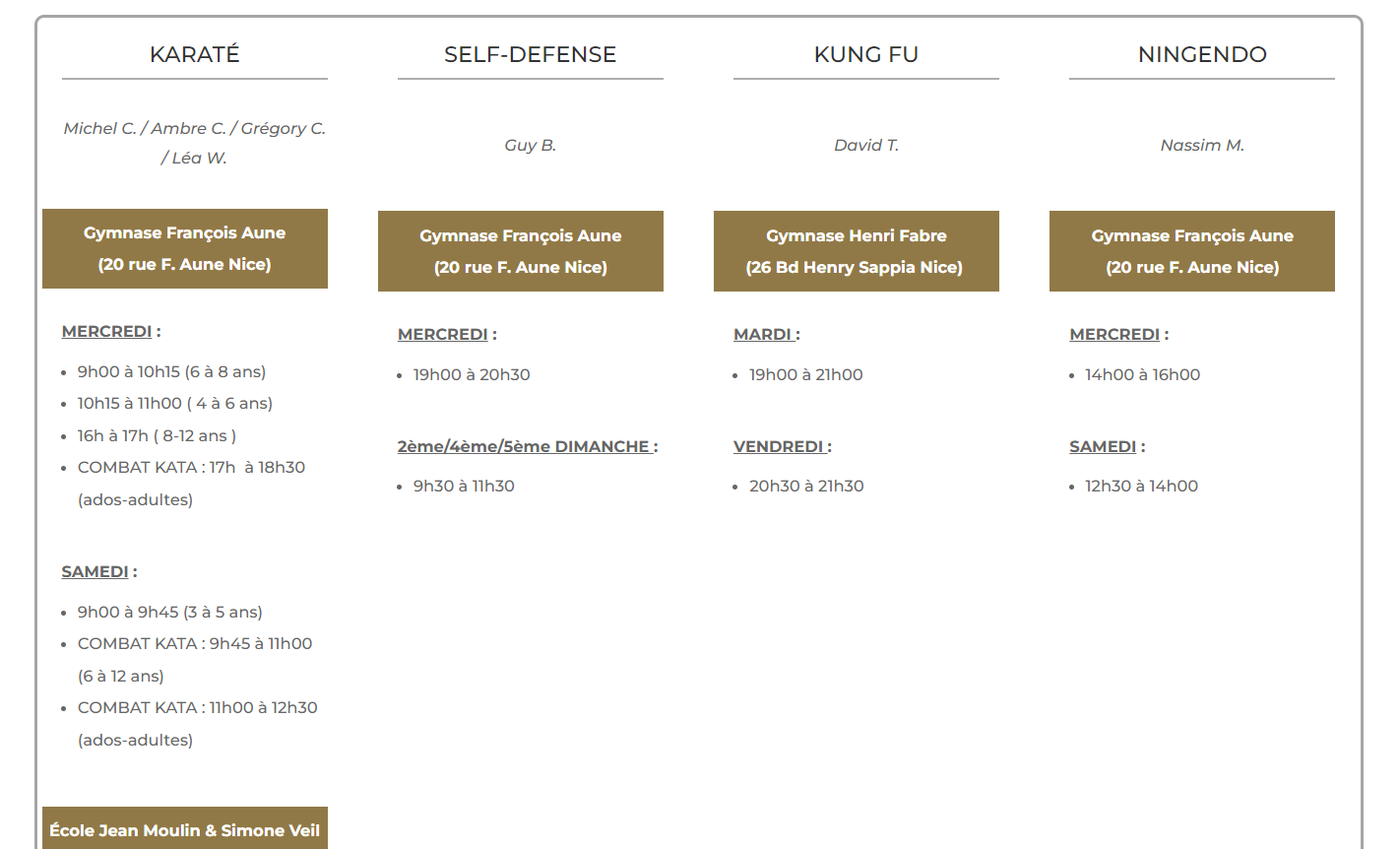Click 9h00 à 9h45 (3 à 5 ans) entry

point(170,613)
